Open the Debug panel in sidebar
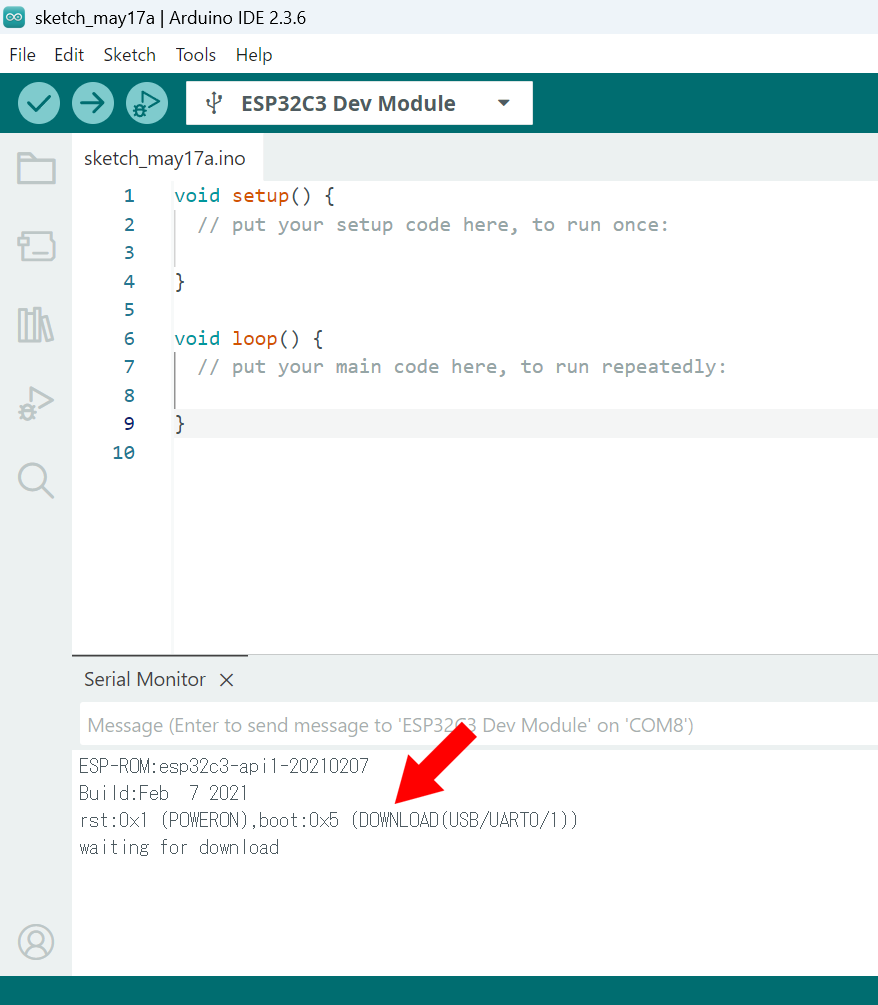The image size is (878, 1005). click(x=36, y=404)
